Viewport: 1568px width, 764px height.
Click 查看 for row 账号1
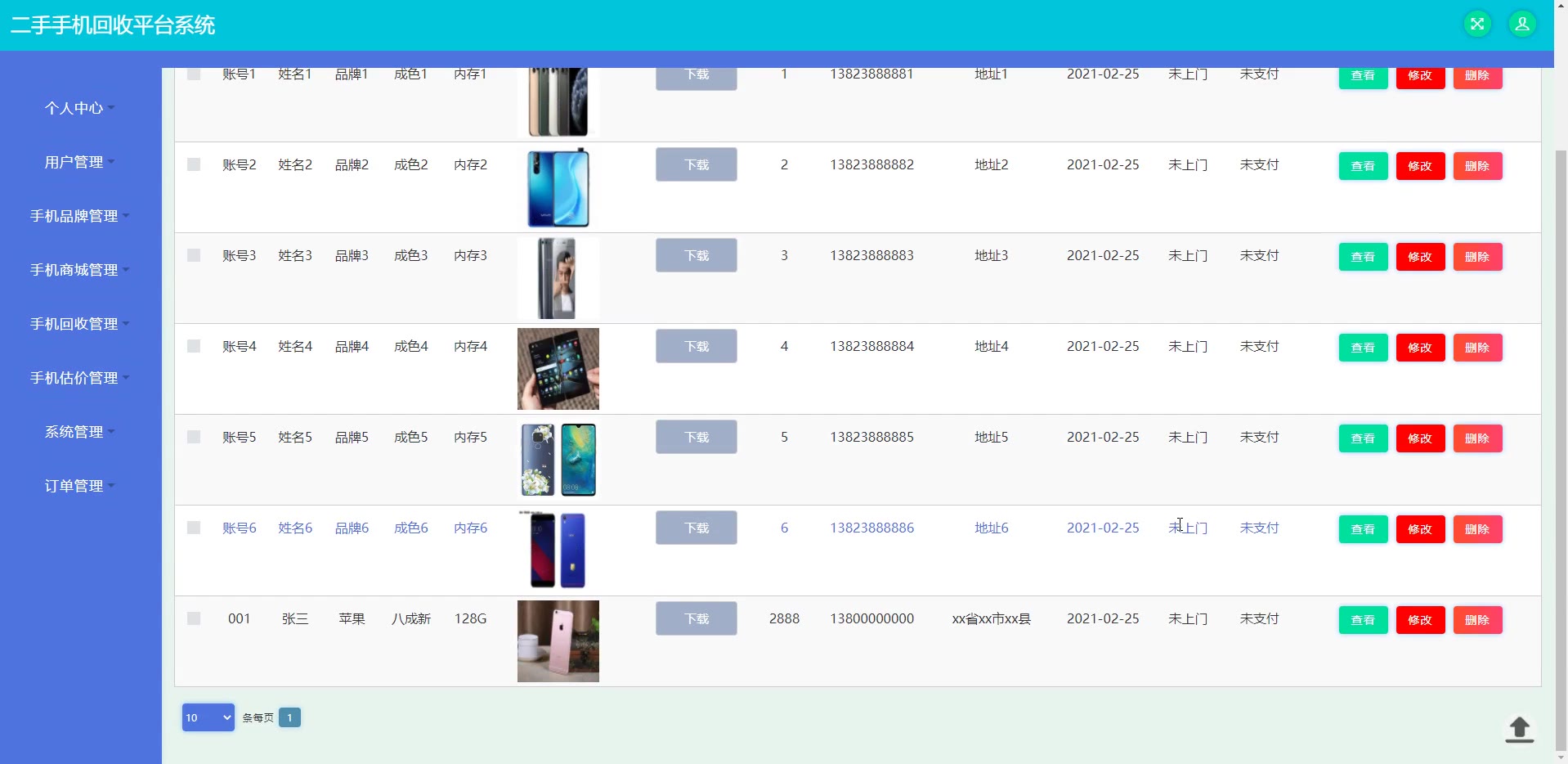1363,78
